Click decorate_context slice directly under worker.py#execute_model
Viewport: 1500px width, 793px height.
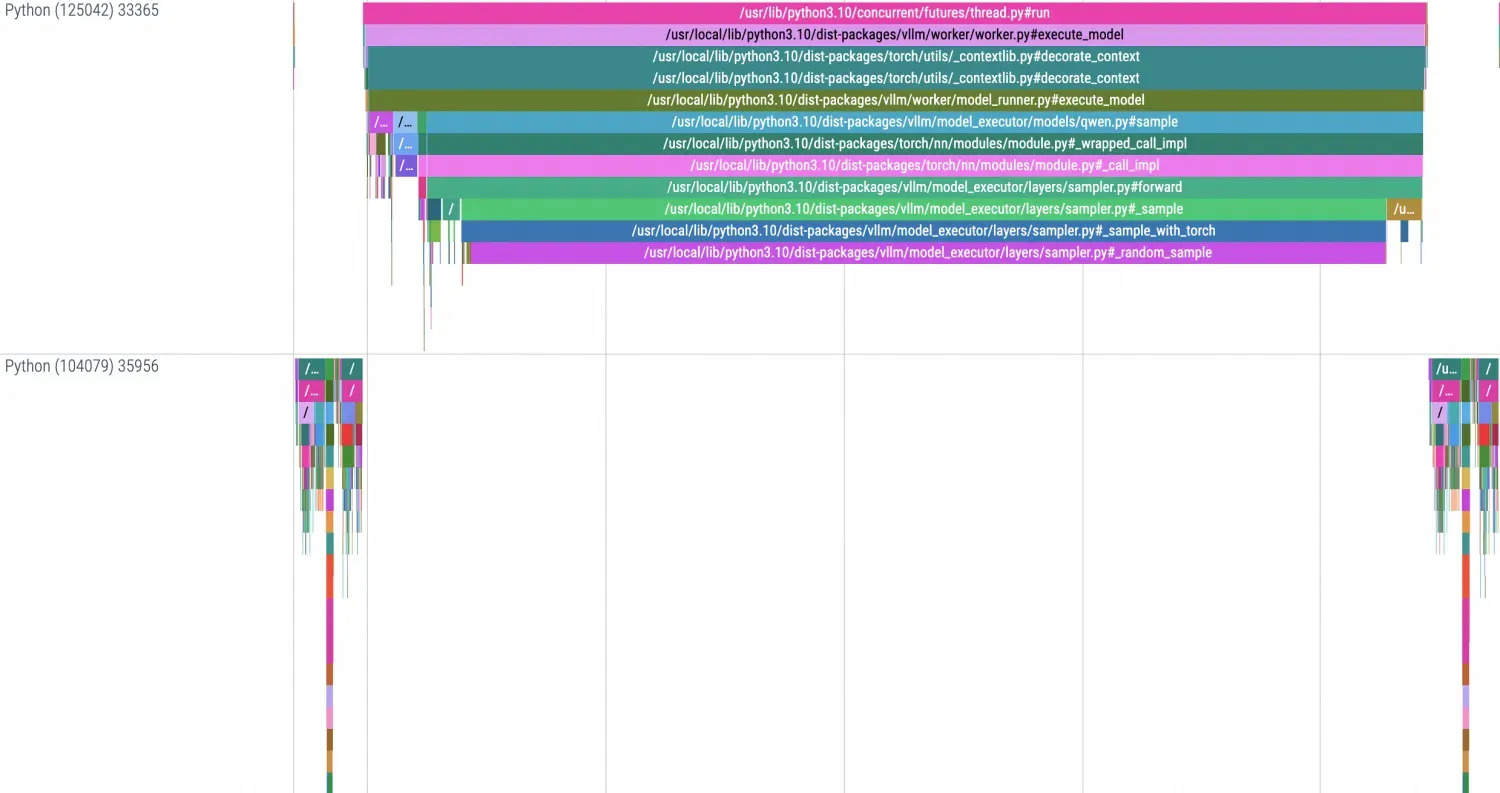[x=896, y=56]
